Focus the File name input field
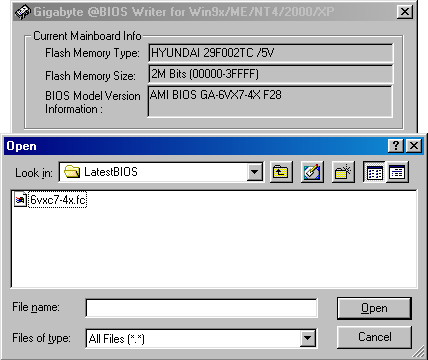The height and width of the screenshot is (360, 428). click(x=201, y=308)
